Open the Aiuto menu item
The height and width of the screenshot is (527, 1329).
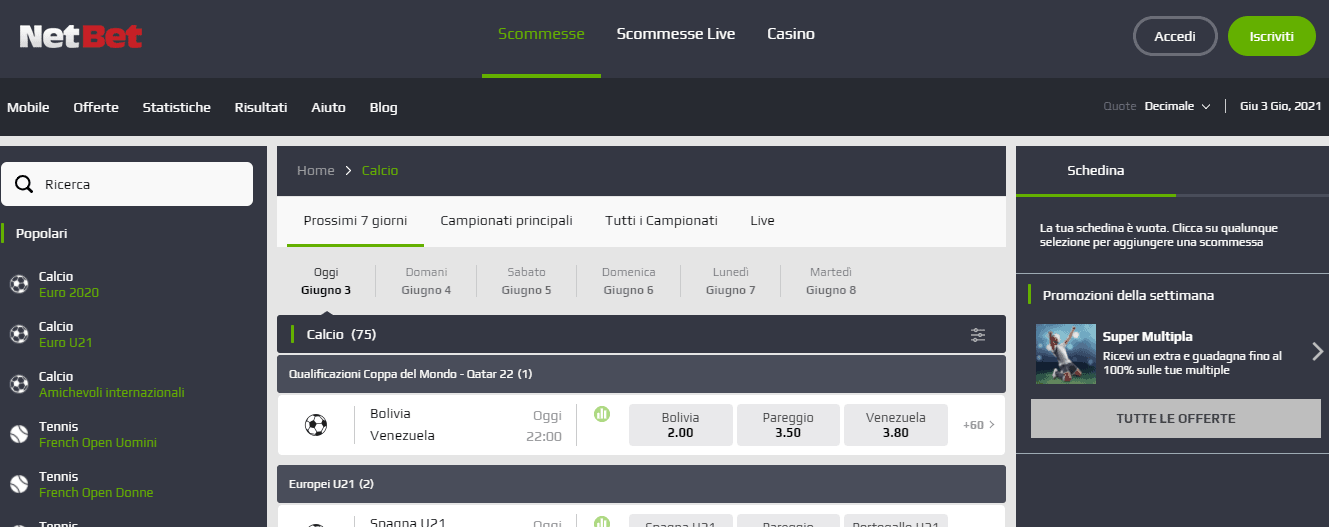point(328,107)
